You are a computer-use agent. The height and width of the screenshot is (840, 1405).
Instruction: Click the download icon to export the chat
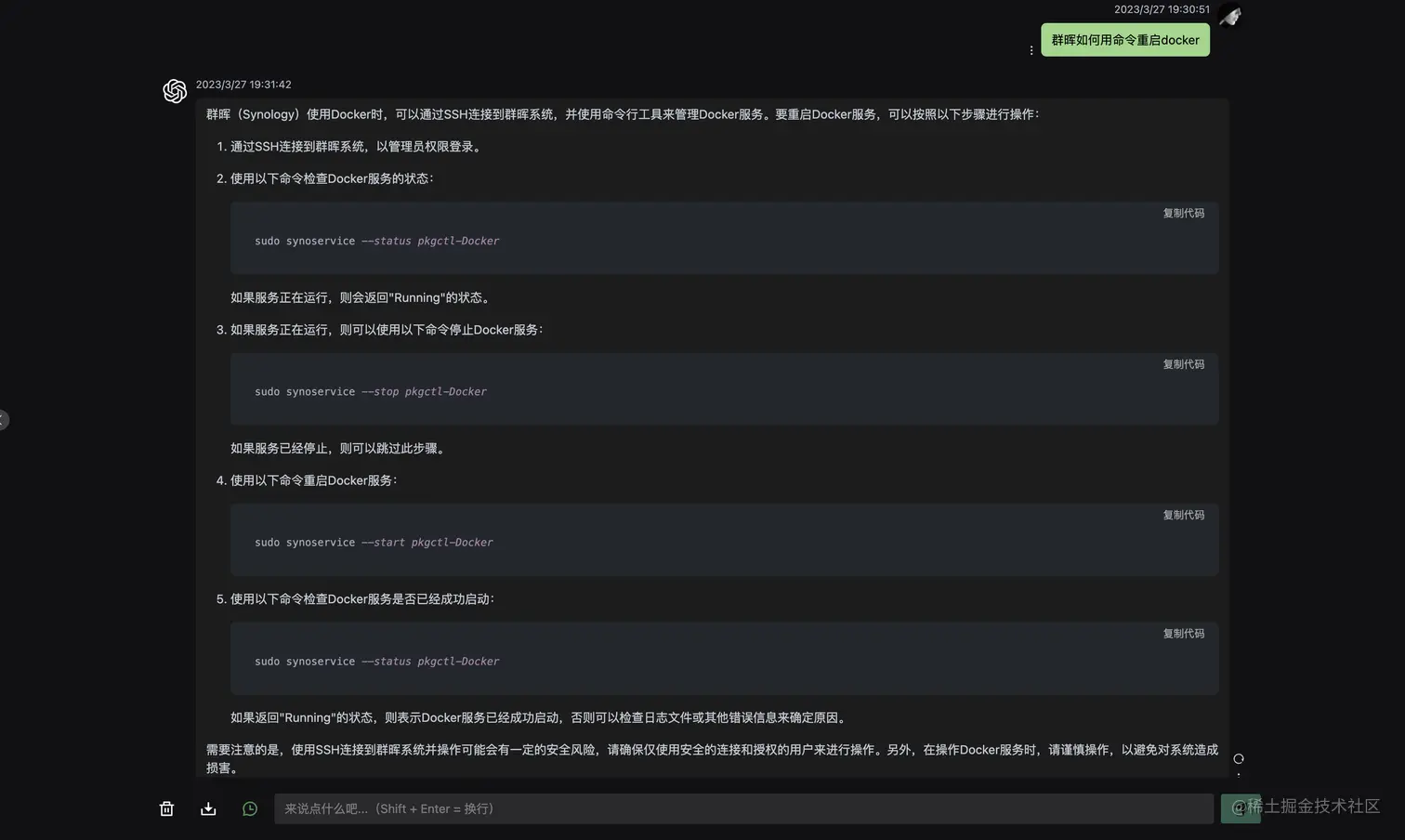[x=207, y=808]
